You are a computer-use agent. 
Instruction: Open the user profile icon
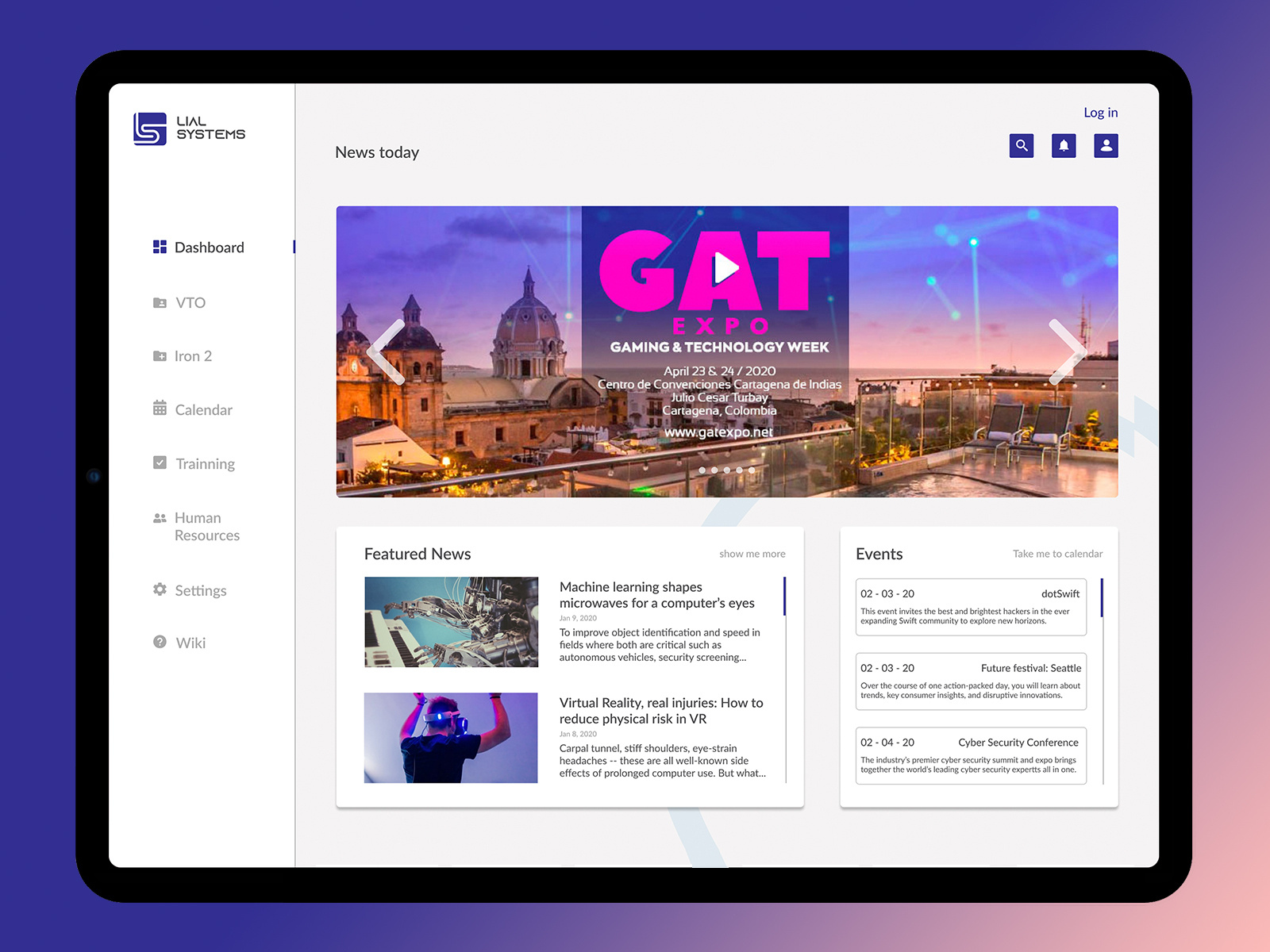click(1106, 145)
